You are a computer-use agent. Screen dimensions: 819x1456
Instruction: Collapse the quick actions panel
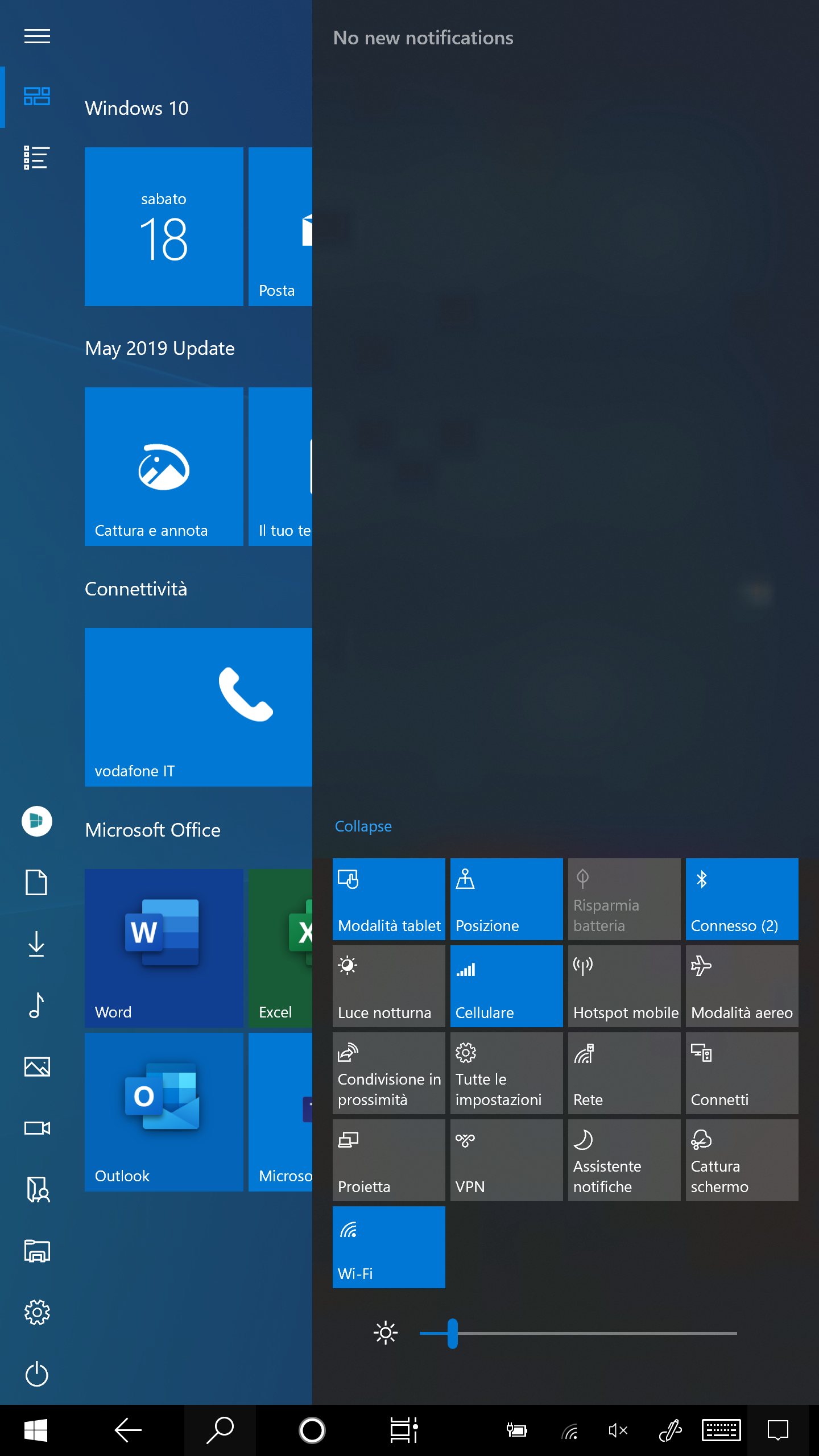coord(363,826)
